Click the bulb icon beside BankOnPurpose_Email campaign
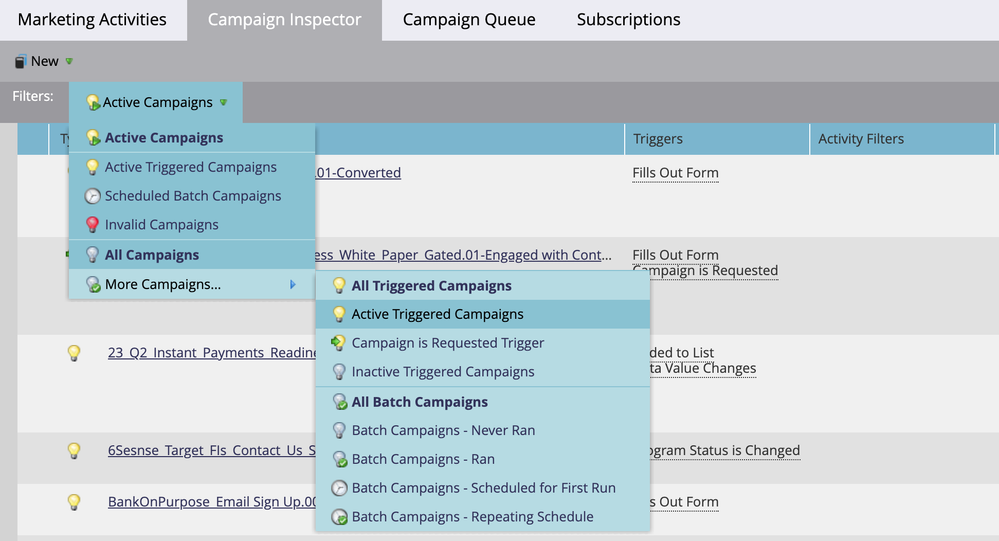The height and width of the screenshot is (541, 999). (73, 502)
